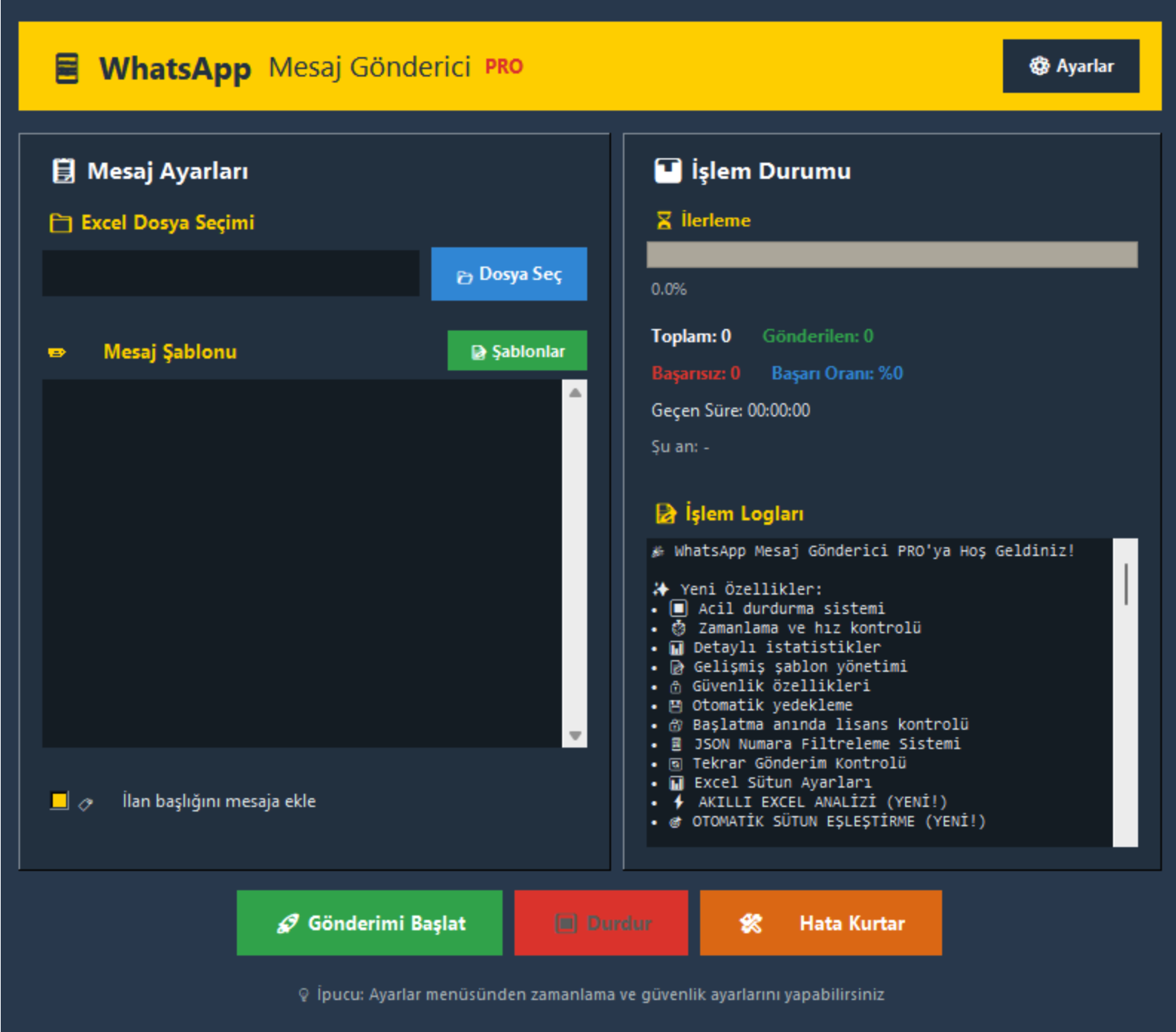Image resolution: width=1176 pixels, height=1032 pixels.
Task: Click the notepad icon beside İşlem Logları
Action: pyautogui.click(x=665, y=514)
